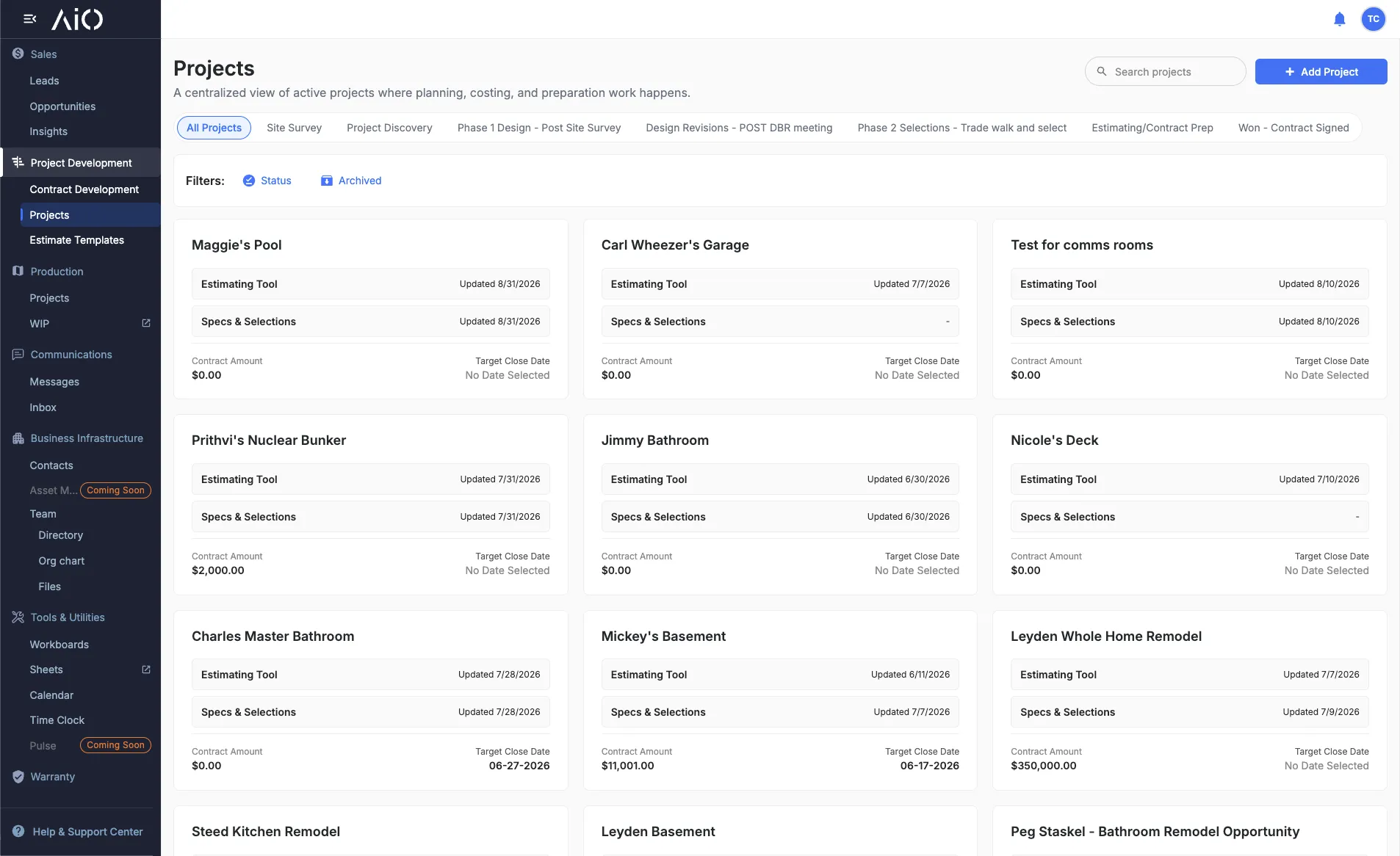Switch to the Project Discovery tab
The height and width of the screenshot is (856, 1400).
coord(389,128)
